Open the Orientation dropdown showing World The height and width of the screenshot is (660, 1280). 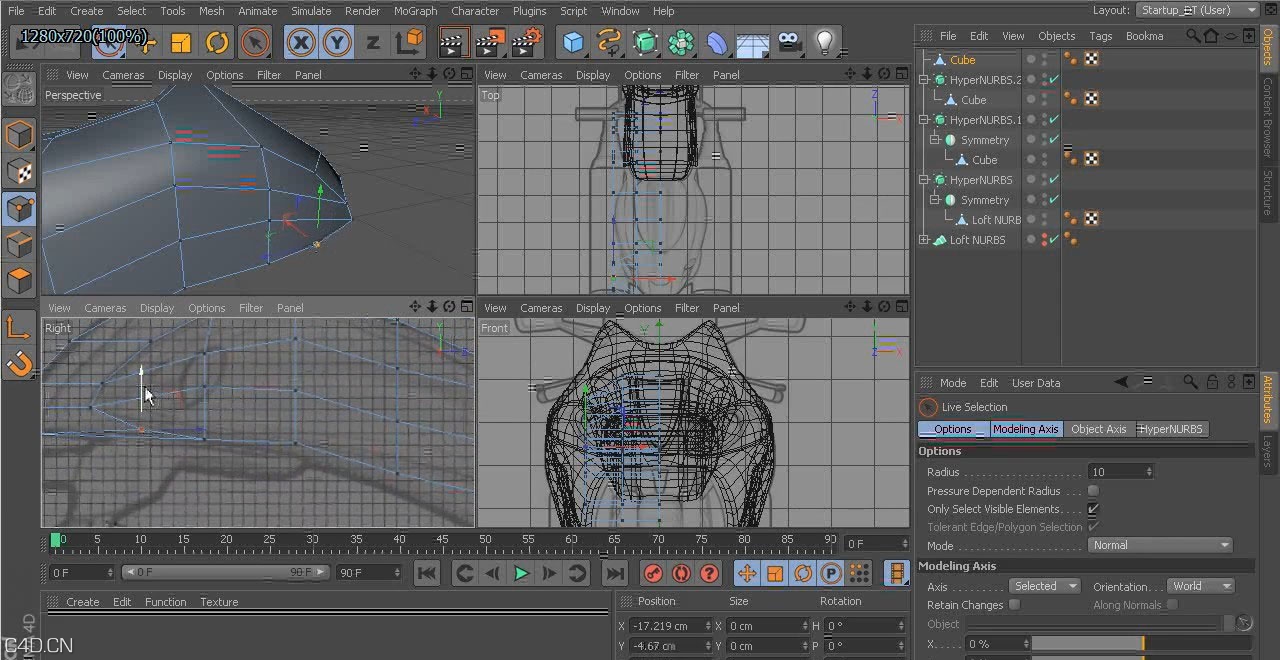[x=1200, y=586]
